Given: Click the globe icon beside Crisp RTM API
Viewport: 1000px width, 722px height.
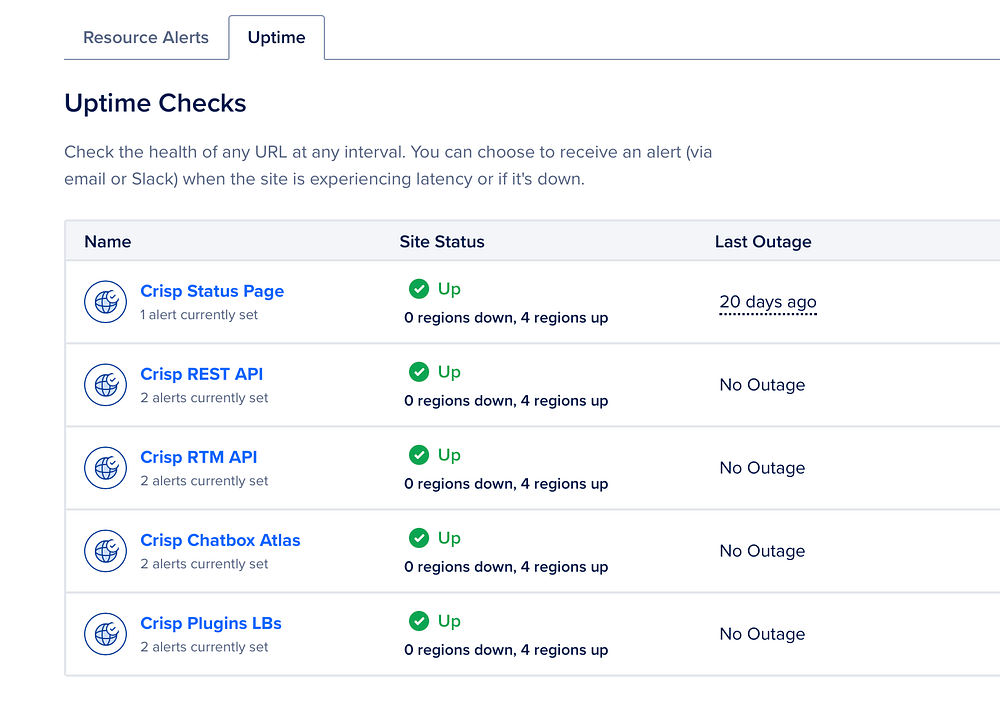Looking at the screenshot, I should (105, 468).
